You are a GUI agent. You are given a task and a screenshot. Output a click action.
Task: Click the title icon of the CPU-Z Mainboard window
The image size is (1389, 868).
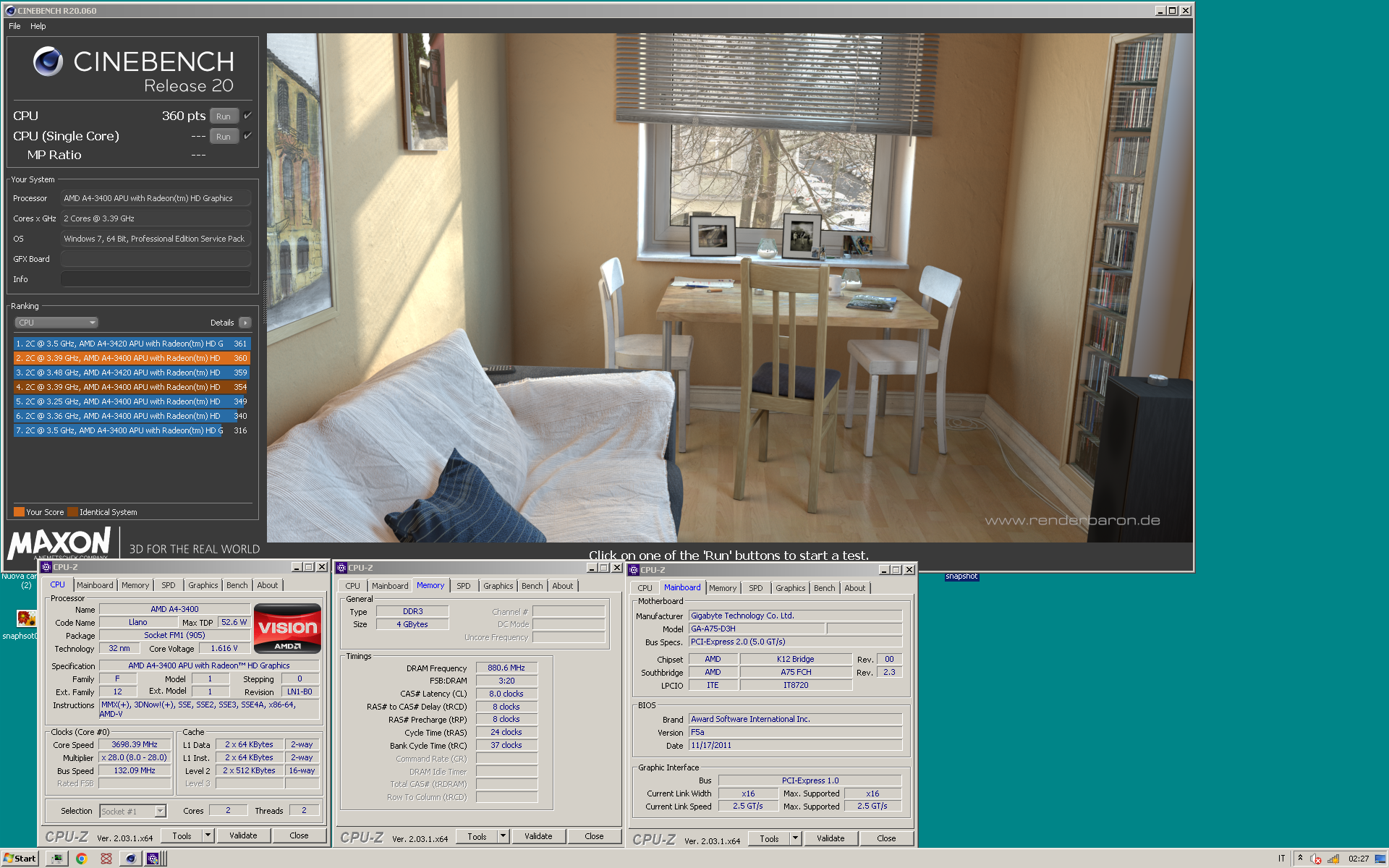tap(634, 570)
